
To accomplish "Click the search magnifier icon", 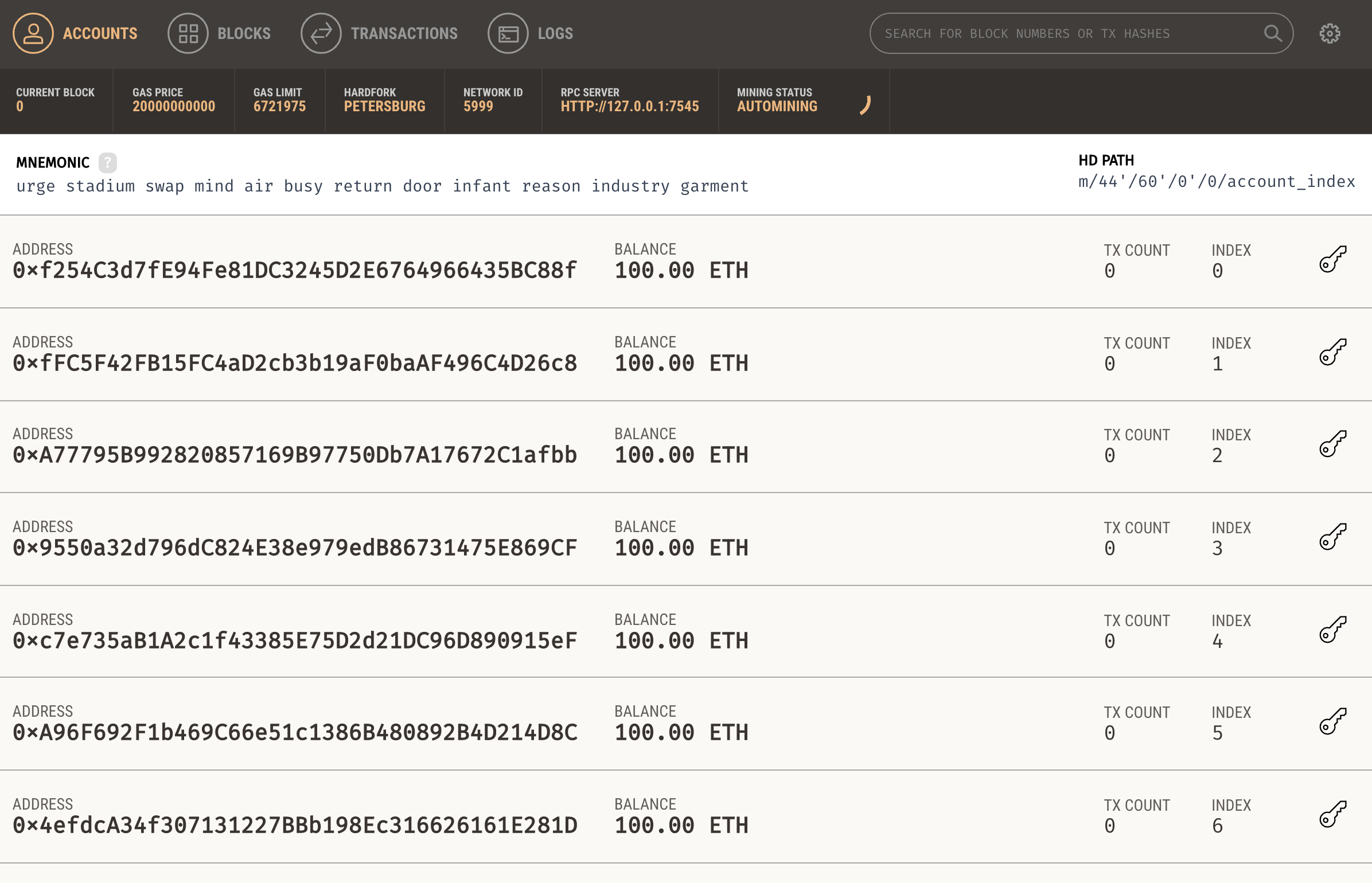I will pos(1272,34).
